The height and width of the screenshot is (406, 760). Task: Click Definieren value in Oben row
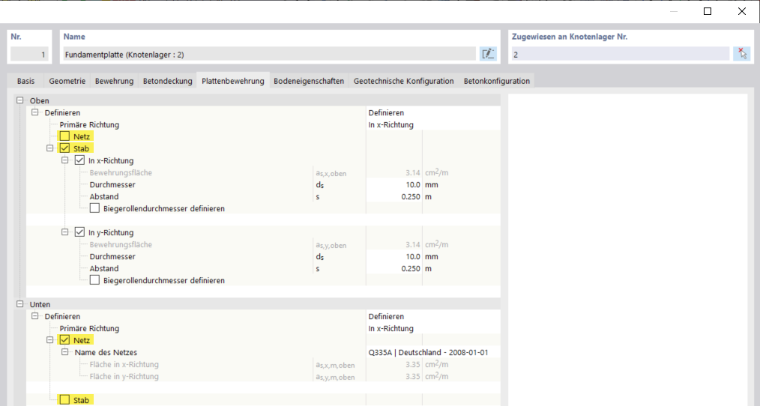(433, 112)
